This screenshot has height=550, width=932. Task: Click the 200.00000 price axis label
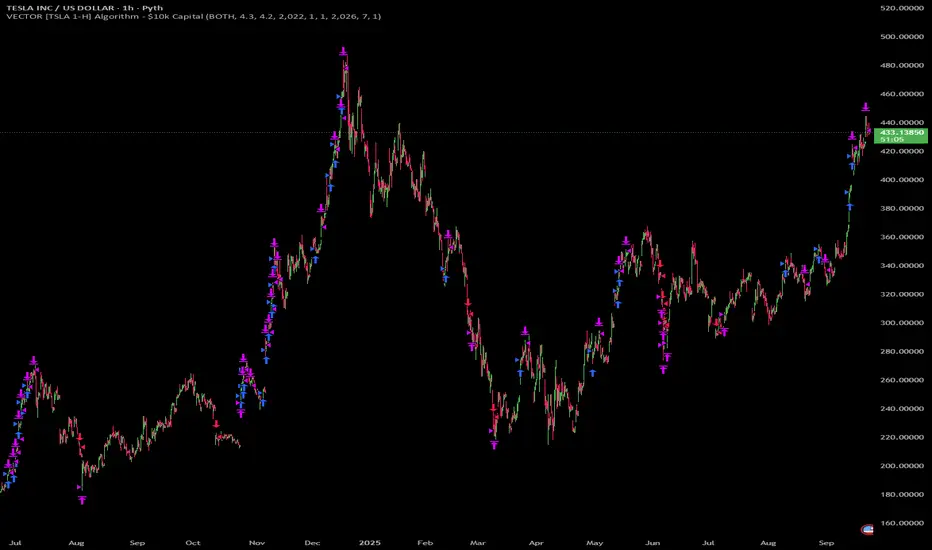tap(902, 466)
